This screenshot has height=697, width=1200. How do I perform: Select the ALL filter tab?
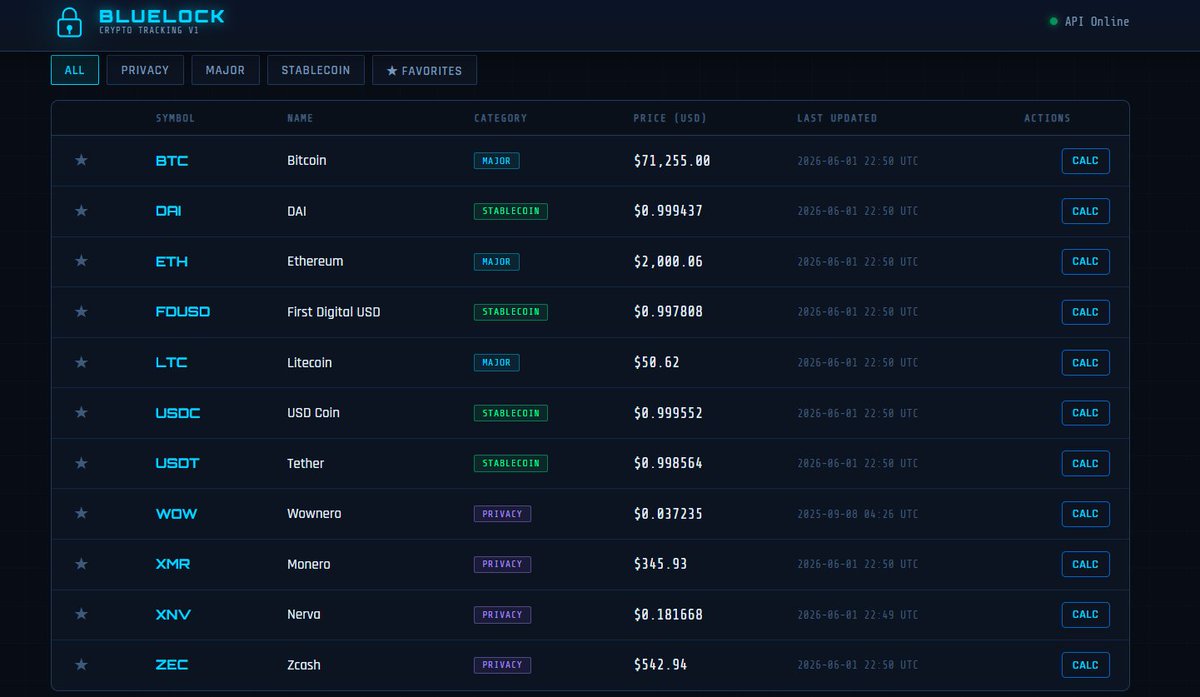coord(75,70)
